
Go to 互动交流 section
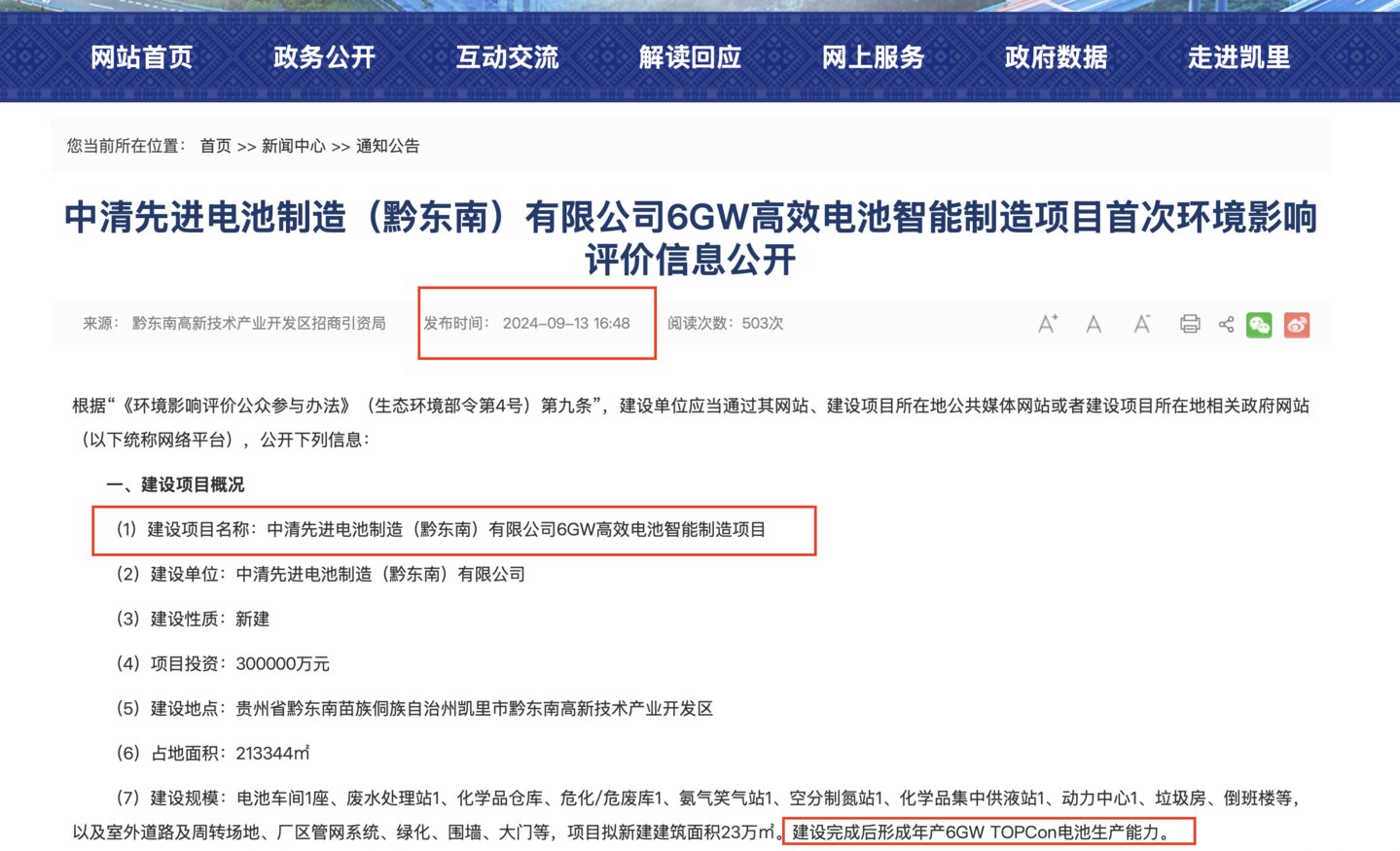[507, 57]
